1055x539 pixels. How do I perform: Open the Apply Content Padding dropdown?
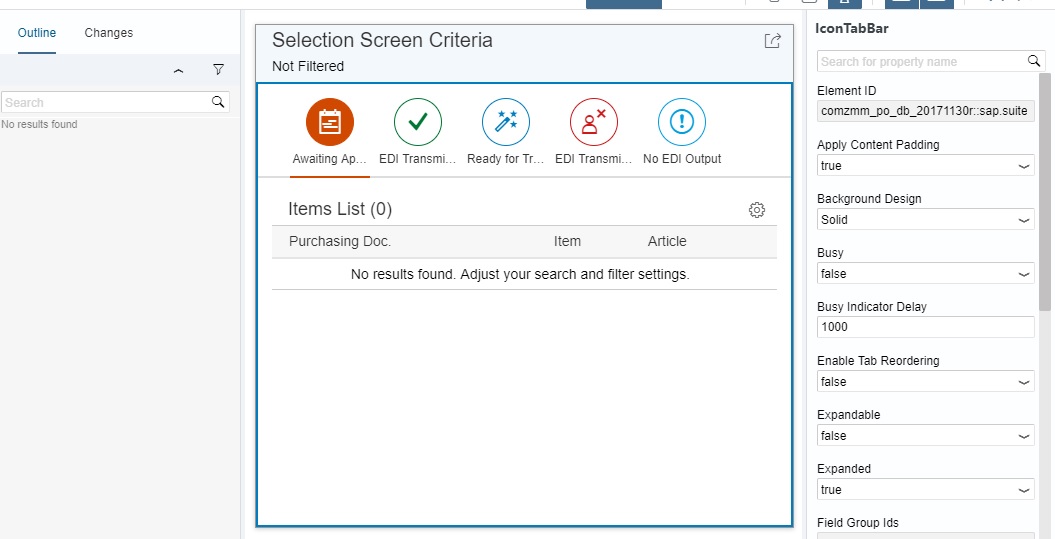925,166
